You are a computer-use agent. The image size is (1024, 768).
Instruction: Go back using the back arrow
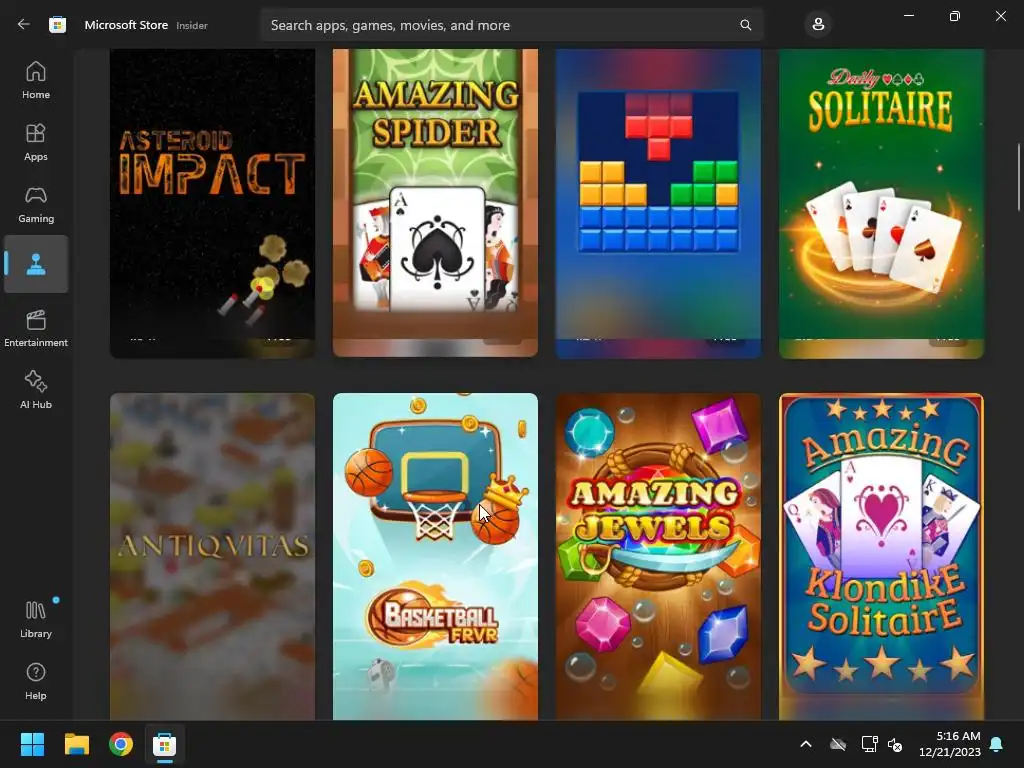(24, 25)
